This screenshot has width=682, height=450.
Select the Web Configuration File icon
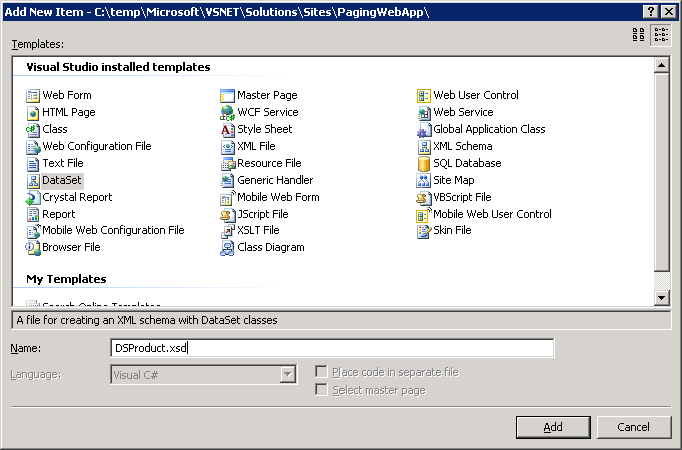33,147
